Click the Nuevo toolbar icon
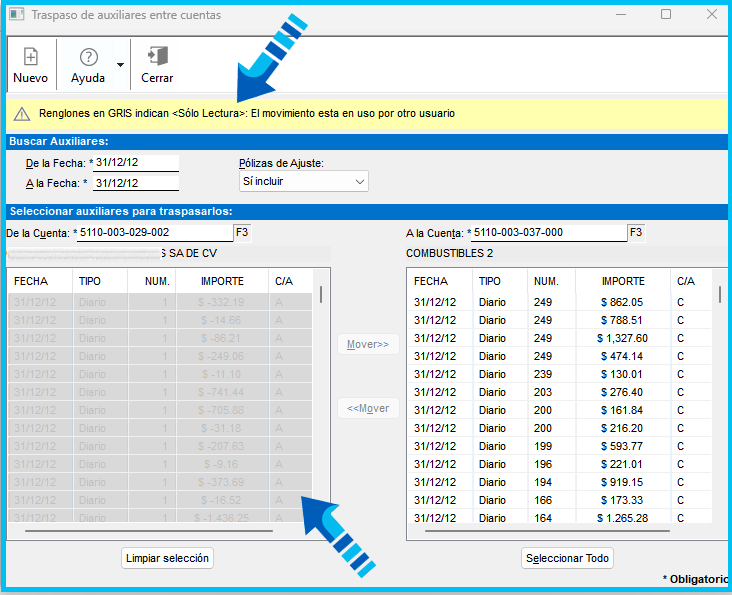 (30, 58)
